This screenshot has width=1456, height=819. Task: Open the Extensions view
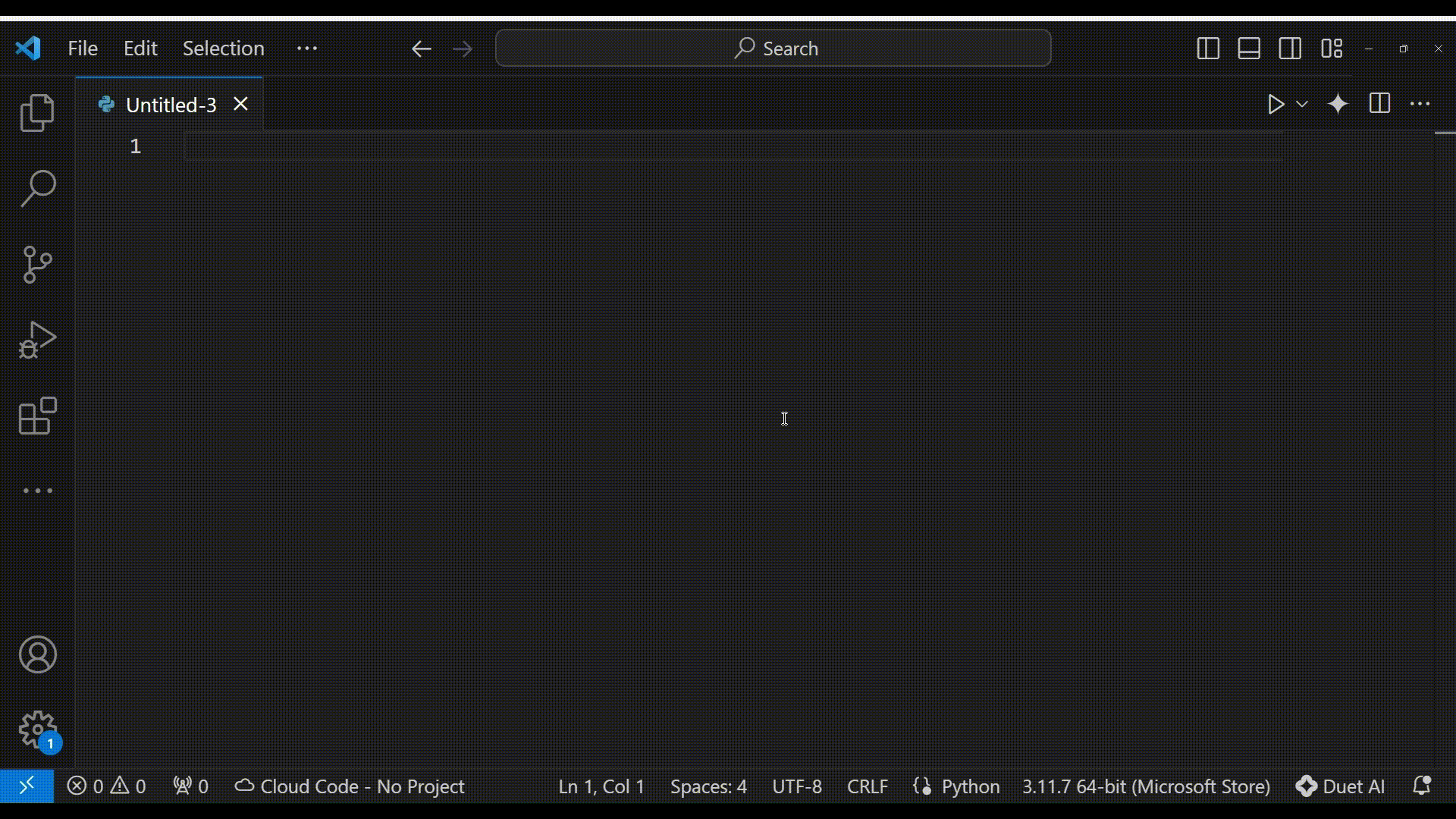(37, 416)
